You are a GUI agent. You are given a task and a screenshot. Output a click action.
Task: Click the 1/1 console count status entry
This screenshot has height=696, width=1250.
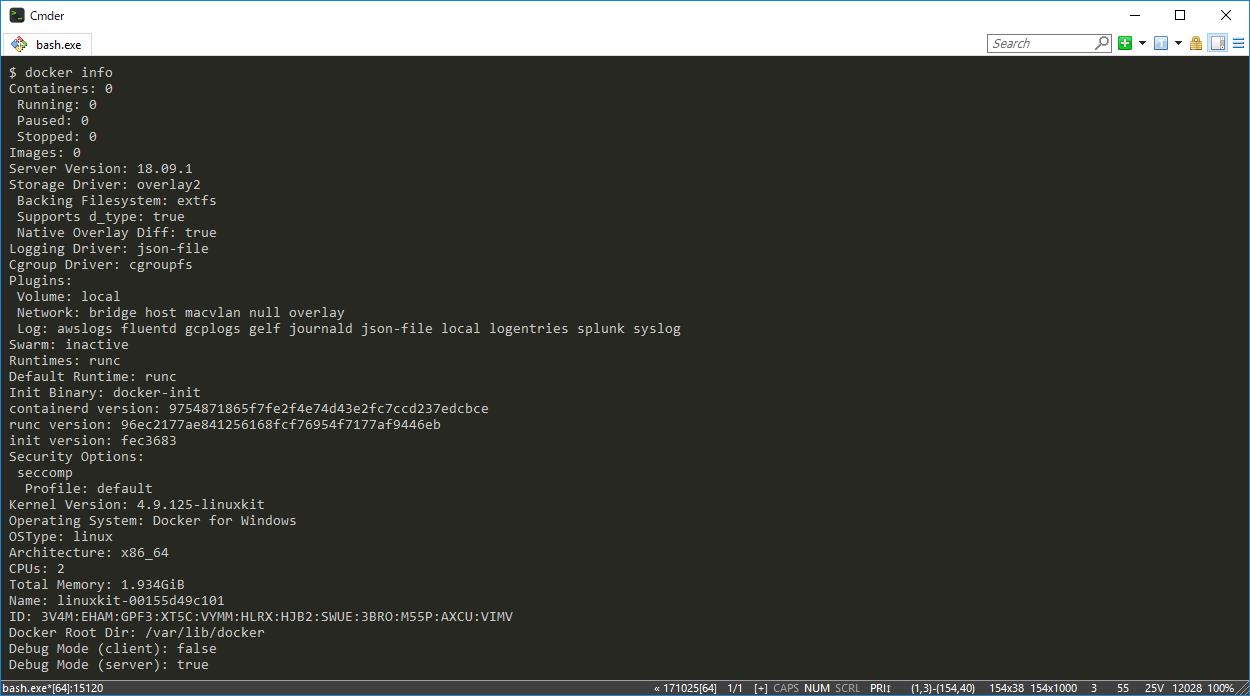click(x=735, y=688)
